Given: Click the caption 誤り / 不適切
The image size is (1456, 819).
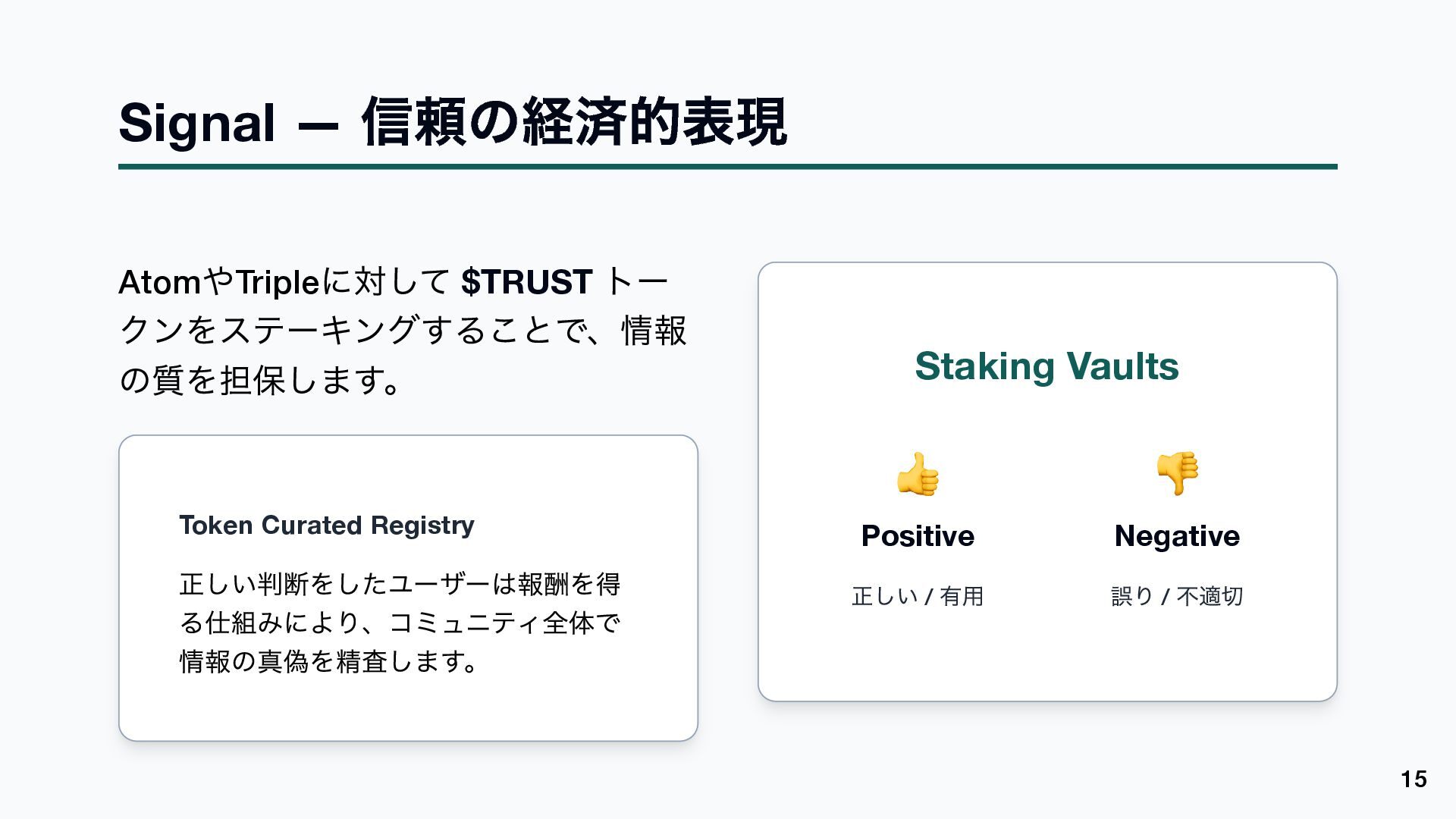Looking at the screenshot, I should coord(1177,596).
